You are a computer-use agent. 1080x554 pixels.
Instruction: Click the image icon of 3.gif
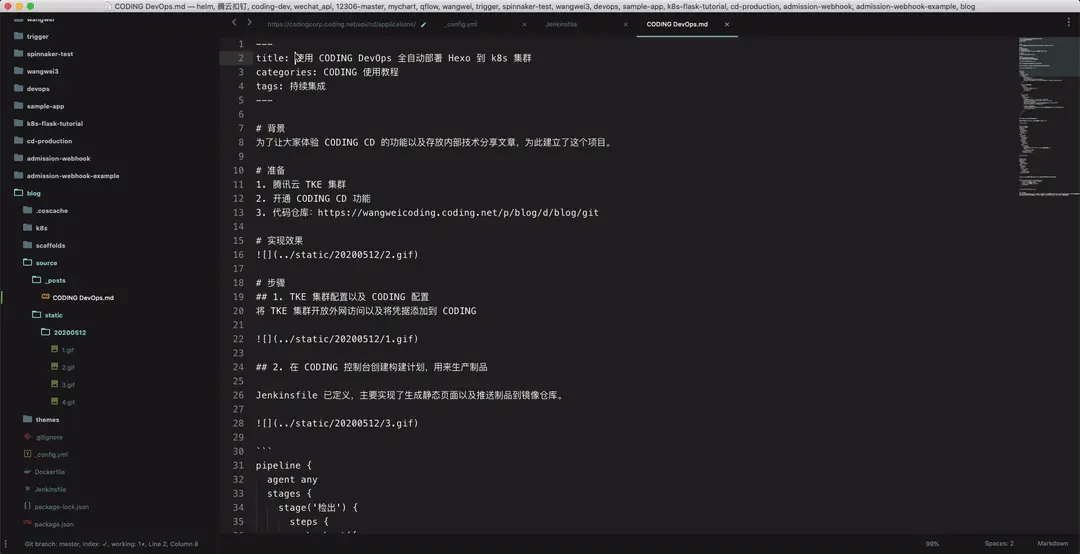(54, 384)
